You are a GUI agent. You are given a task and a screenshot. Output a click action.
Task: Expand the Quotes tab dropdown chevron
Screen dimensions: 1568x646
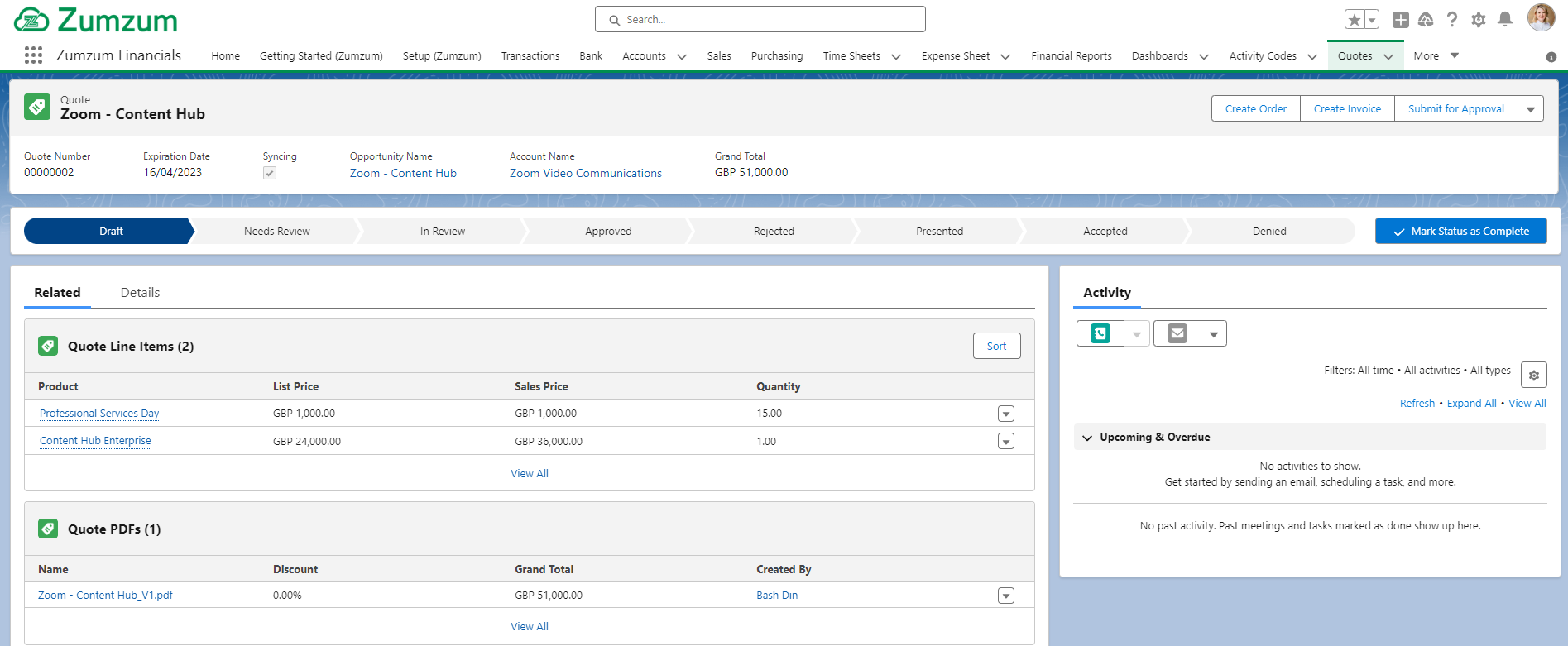click(1388, 57)
